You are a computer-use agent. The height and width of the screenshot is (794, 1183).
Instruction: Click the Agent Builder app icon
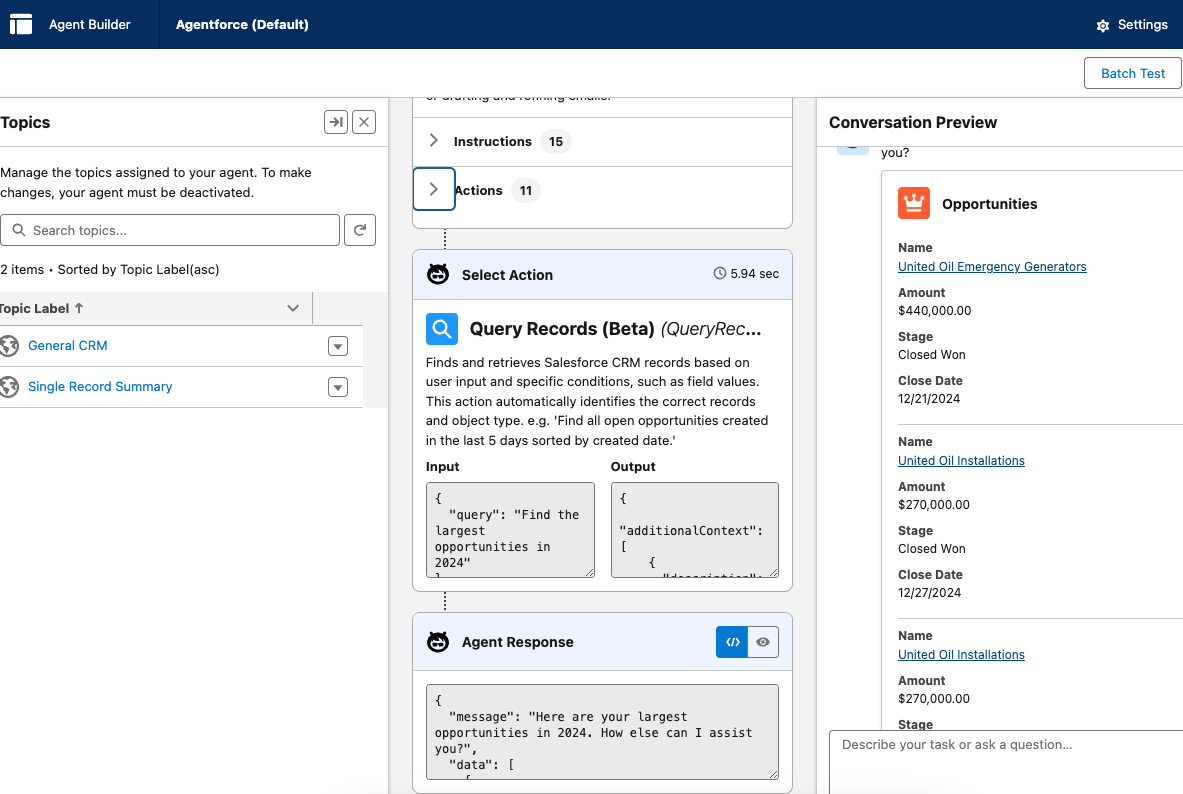point(21,24)
